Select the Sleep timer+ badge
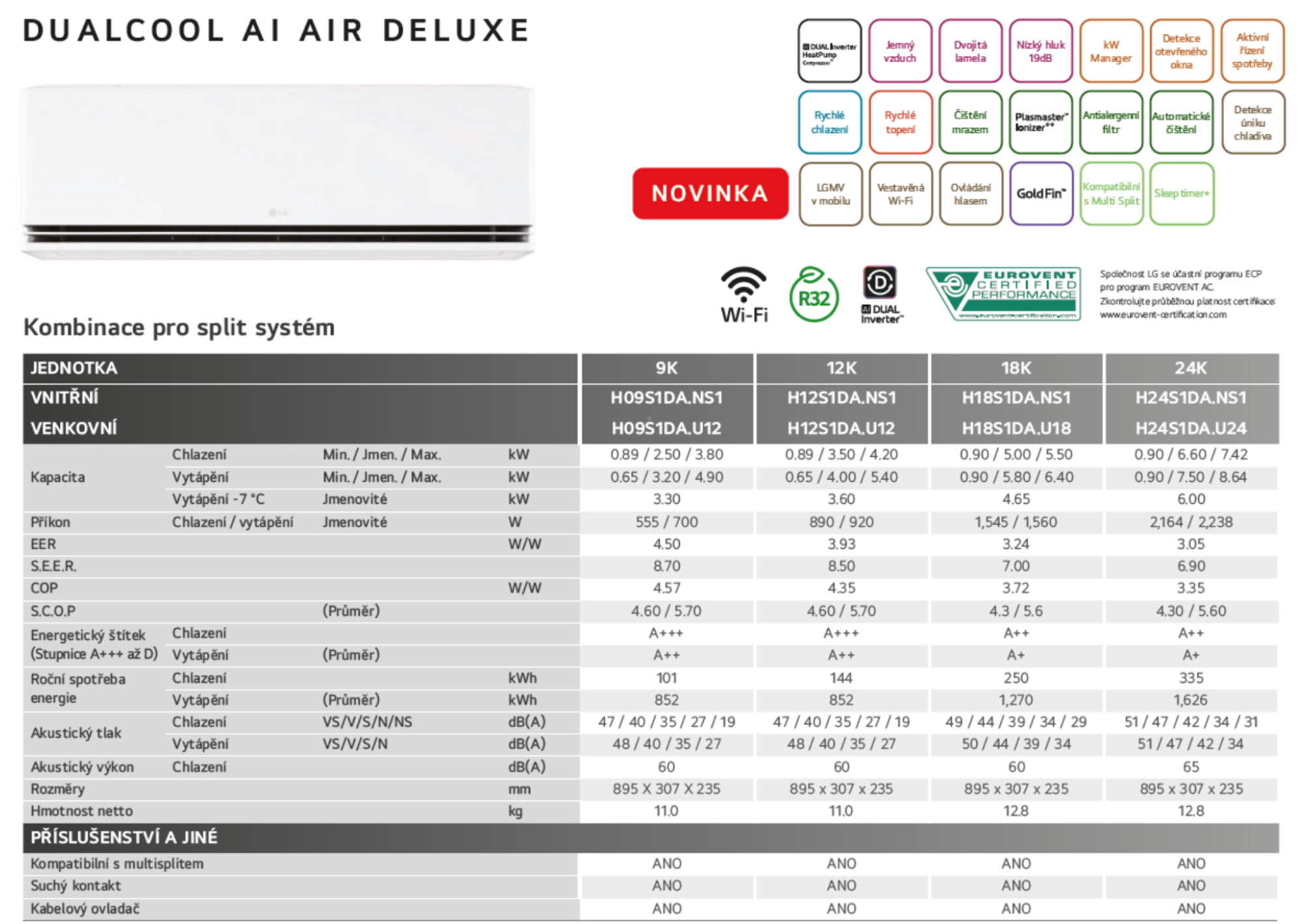1299x924 pixels. (1182, 194)
